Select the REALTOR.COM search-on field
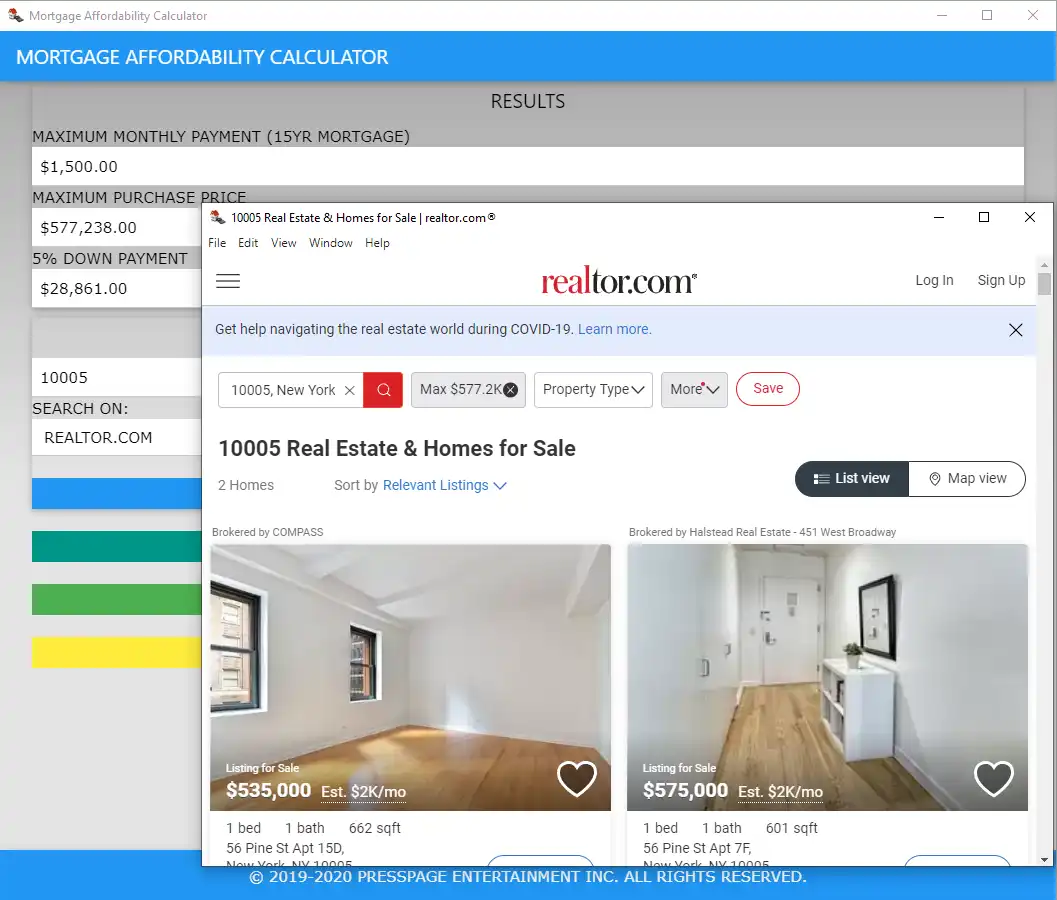1057x900 pixels. tap(117, 438)
